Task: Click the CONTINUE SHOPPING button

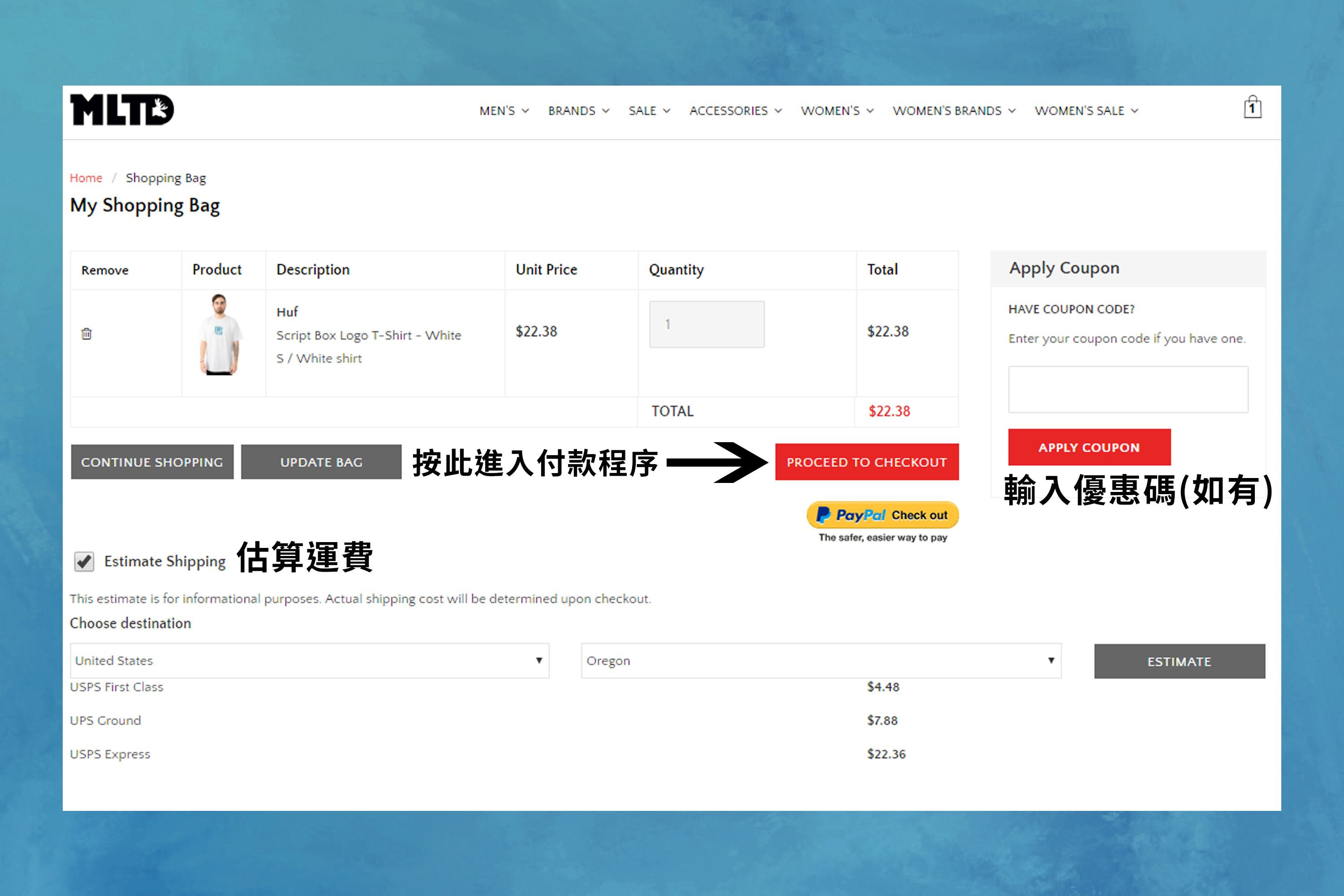Action: click(x=152, y=462)
